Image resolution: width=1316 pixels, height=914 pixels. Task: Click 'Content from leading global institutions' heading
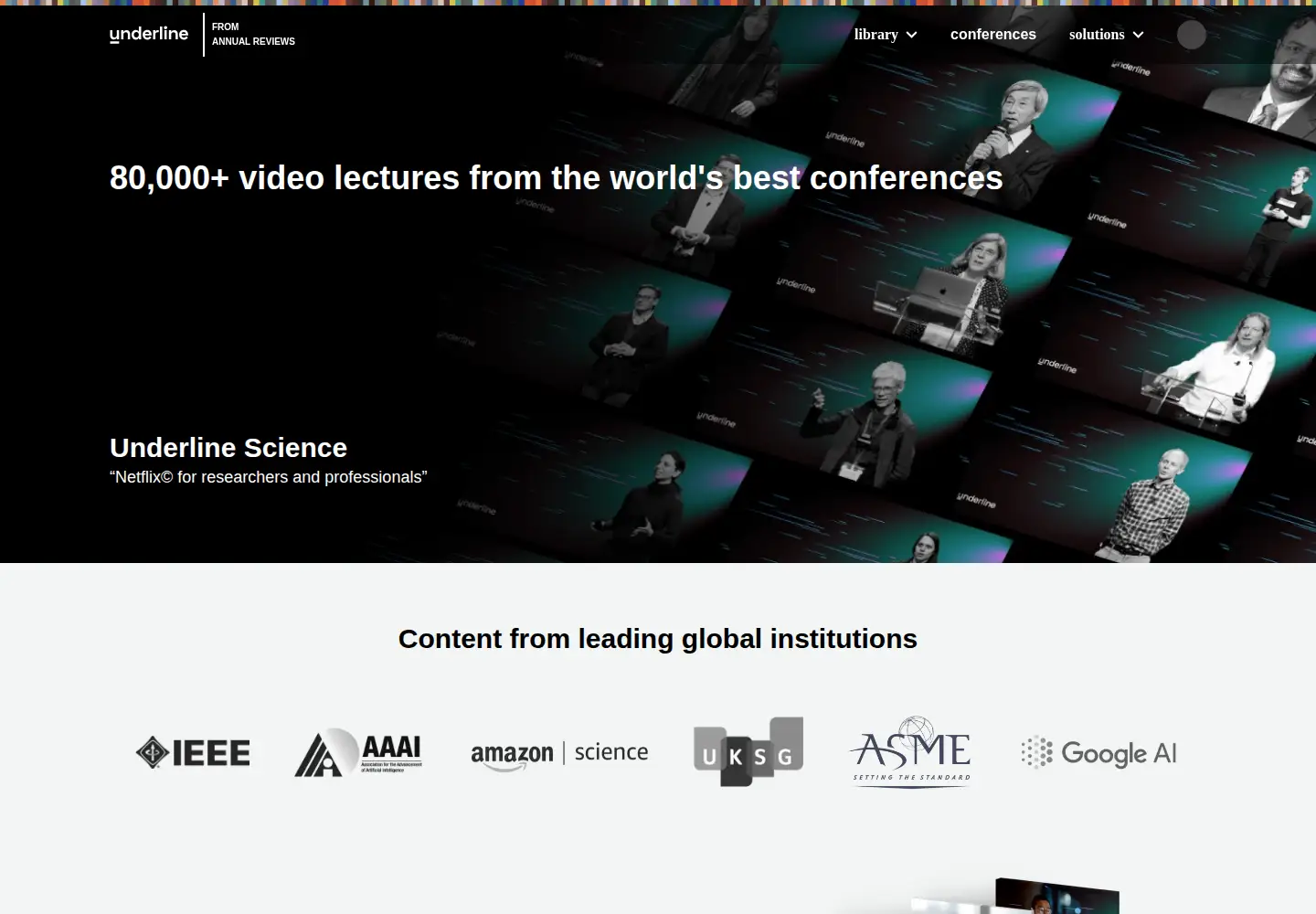point(658,639)
